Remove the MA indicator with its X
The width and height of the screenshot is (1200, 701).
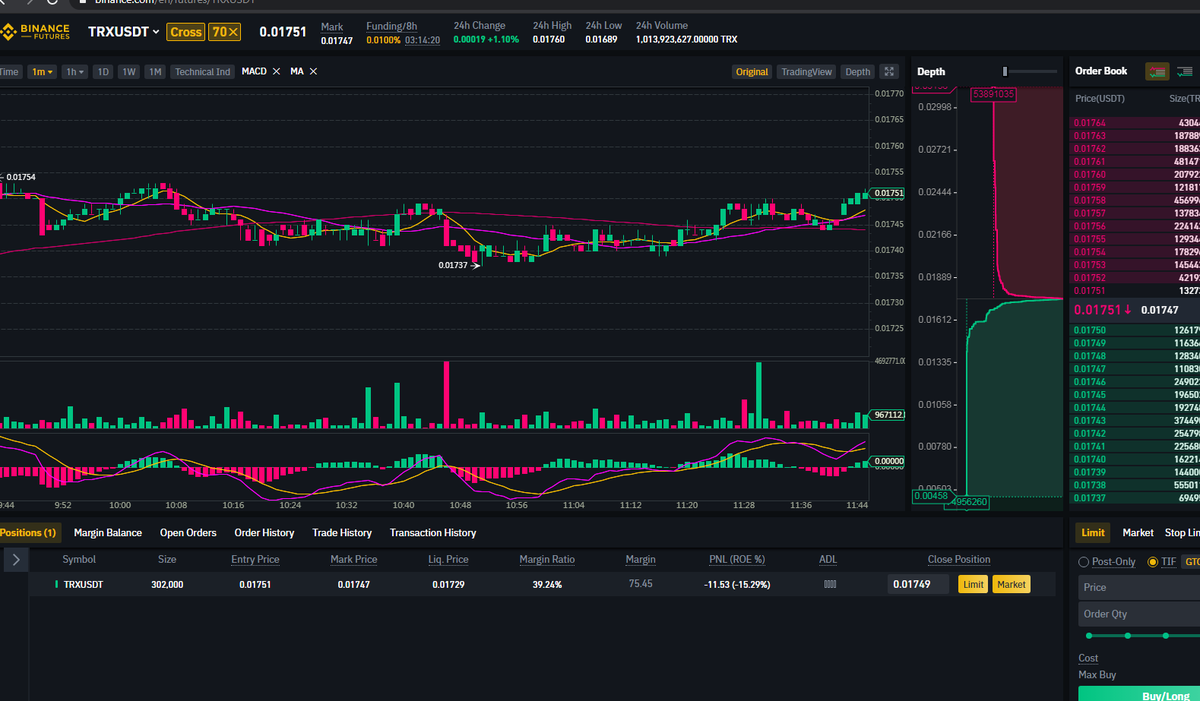[x=313, y=72]
